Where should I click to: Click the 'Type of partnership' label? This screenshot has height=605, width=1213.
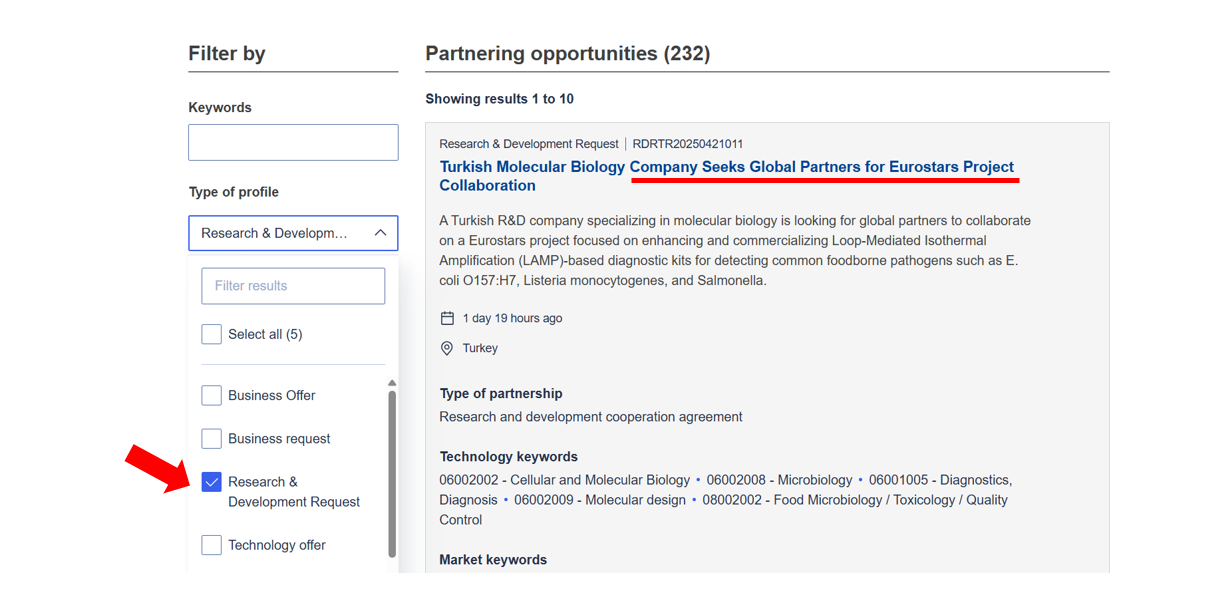click(501, 394)
